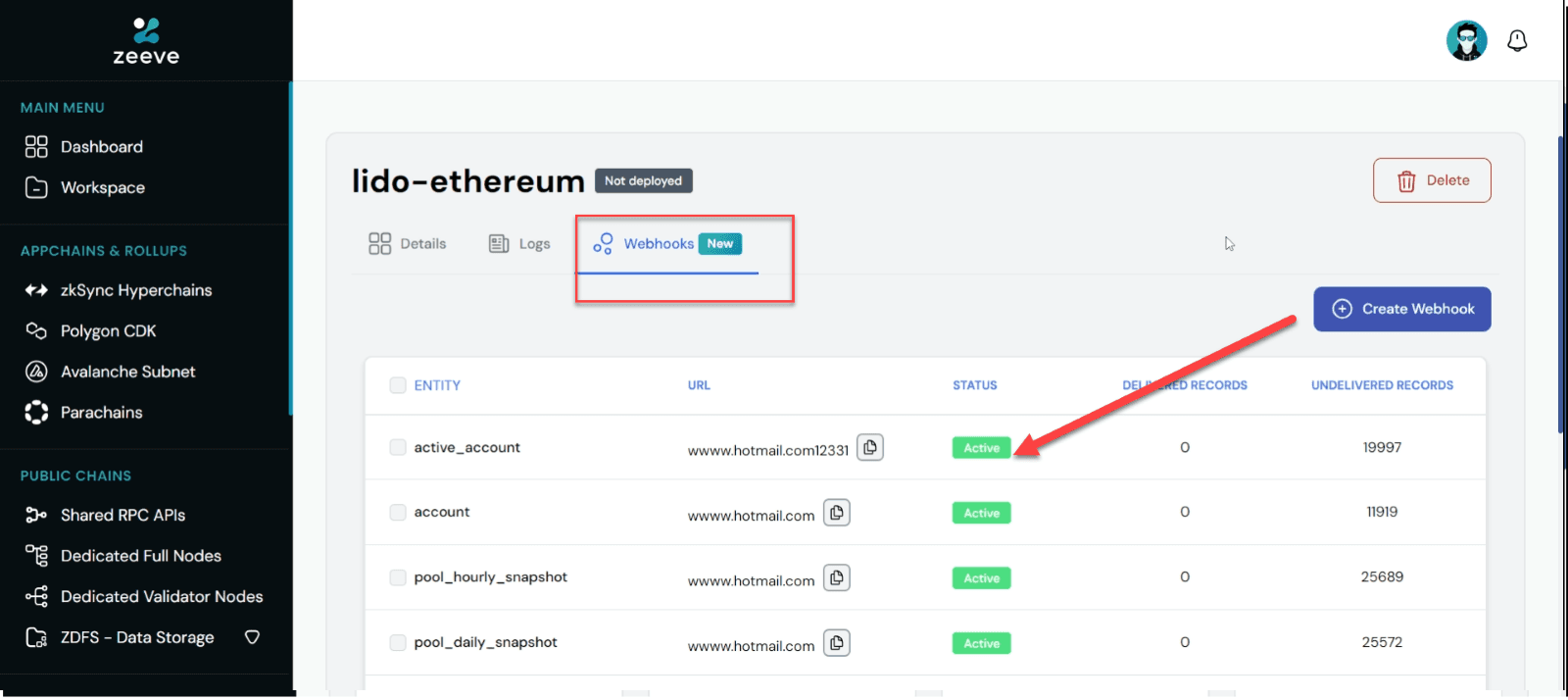
Task: Click the heart icon beside ZDFS
Action: pos(252,637)
